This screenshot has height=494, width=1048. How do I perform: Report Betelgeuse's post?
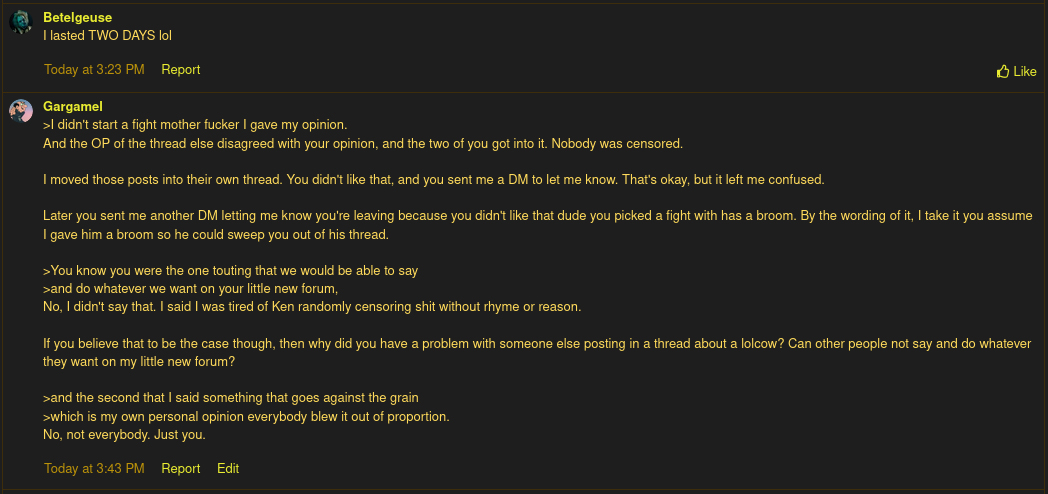(x=181, y=70)
